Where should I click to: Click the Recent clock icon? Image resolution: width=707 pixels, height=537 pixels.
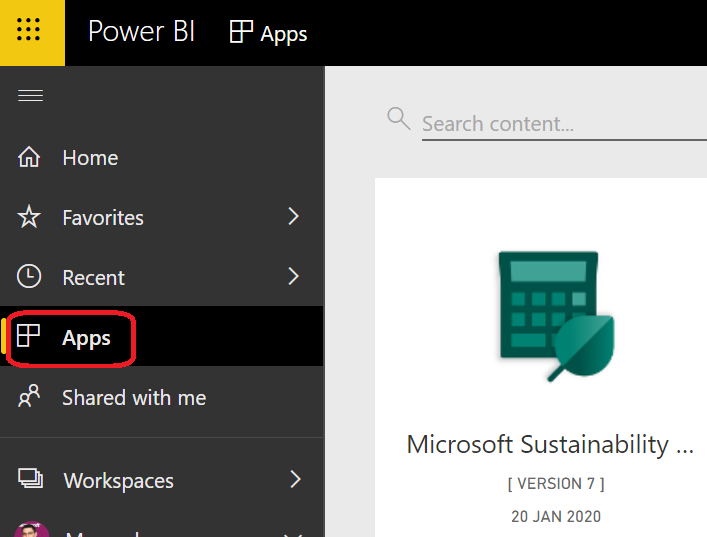(30, 277)
